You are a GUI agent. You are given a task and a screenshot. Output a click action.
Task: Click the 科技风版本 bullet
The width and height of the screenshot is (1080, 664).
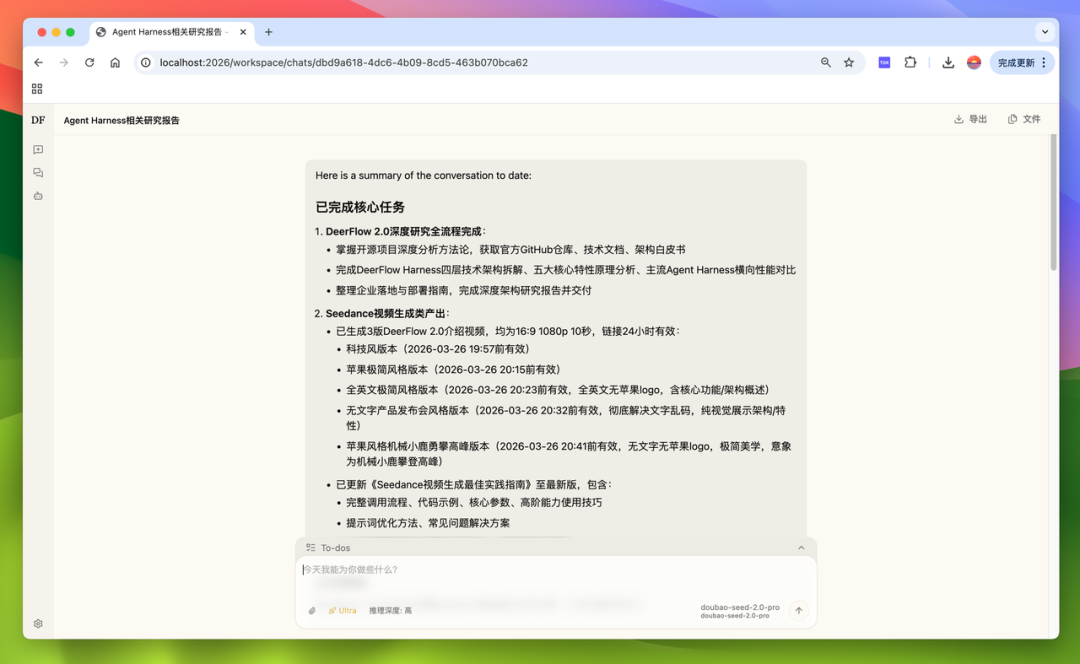pos(438,349)
